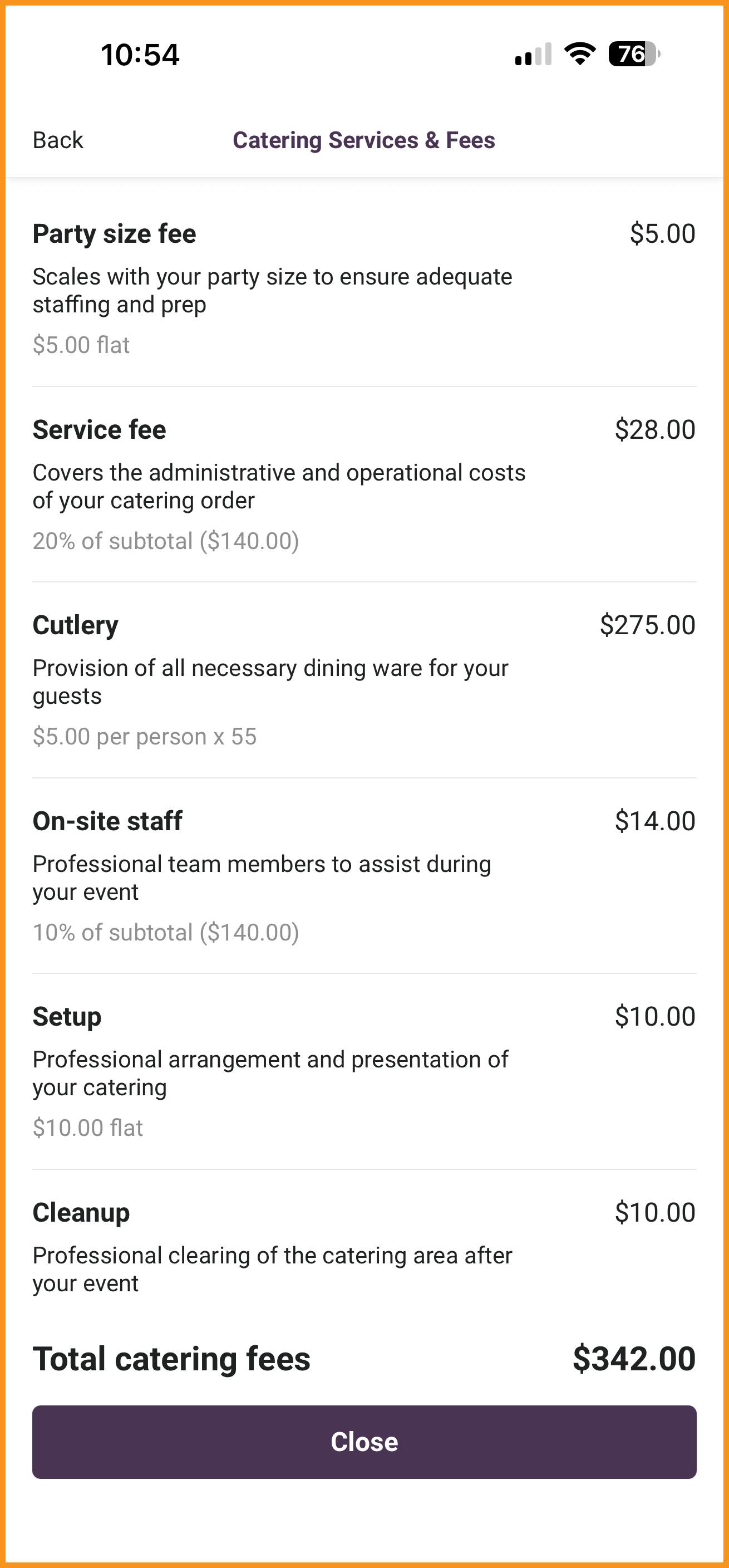Select the Service fee heading
Image resolution: width=729 pixels, height=1568 pixels.
click(x=99, y=430)
